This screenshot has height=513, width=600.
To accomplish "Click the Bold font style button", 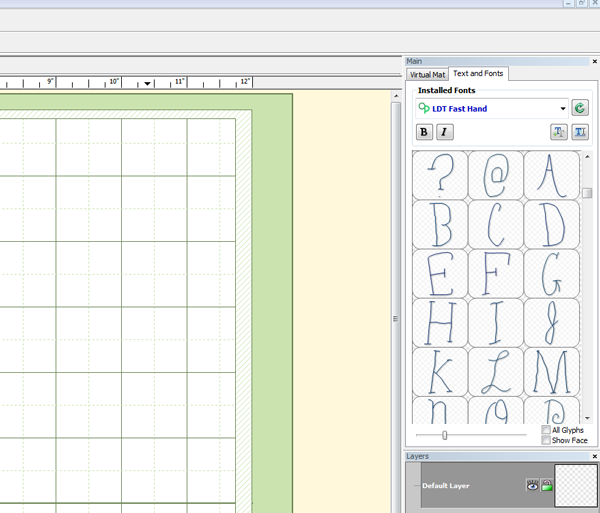I will [424, 132].
